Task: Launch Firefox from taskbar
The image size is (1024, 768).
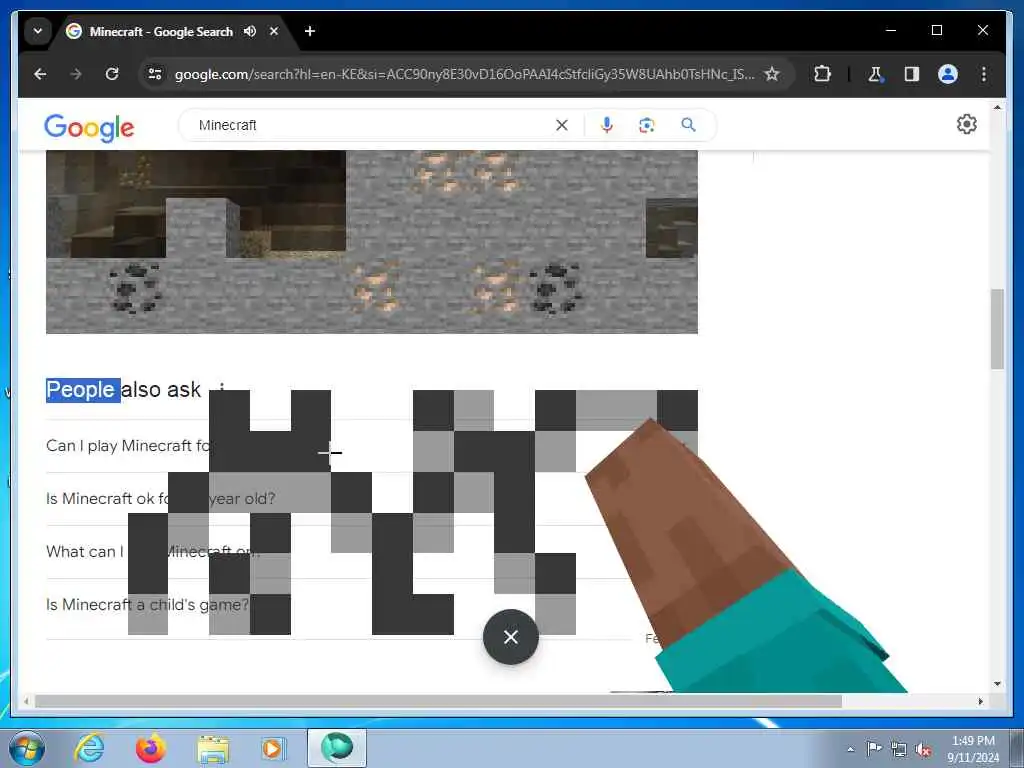Action: (150, 748)
